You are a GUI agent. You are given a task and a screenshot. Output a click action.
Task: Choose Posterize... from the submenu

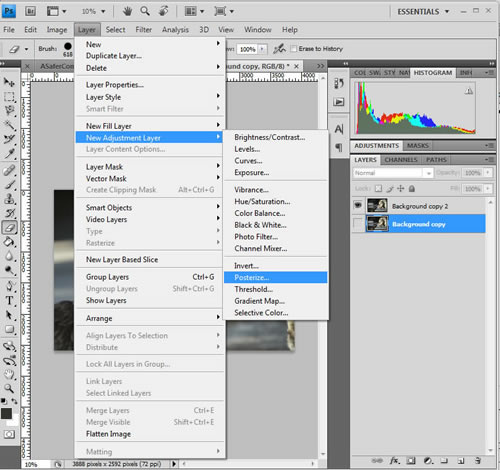pyautogui.click(x=276, y=277)
